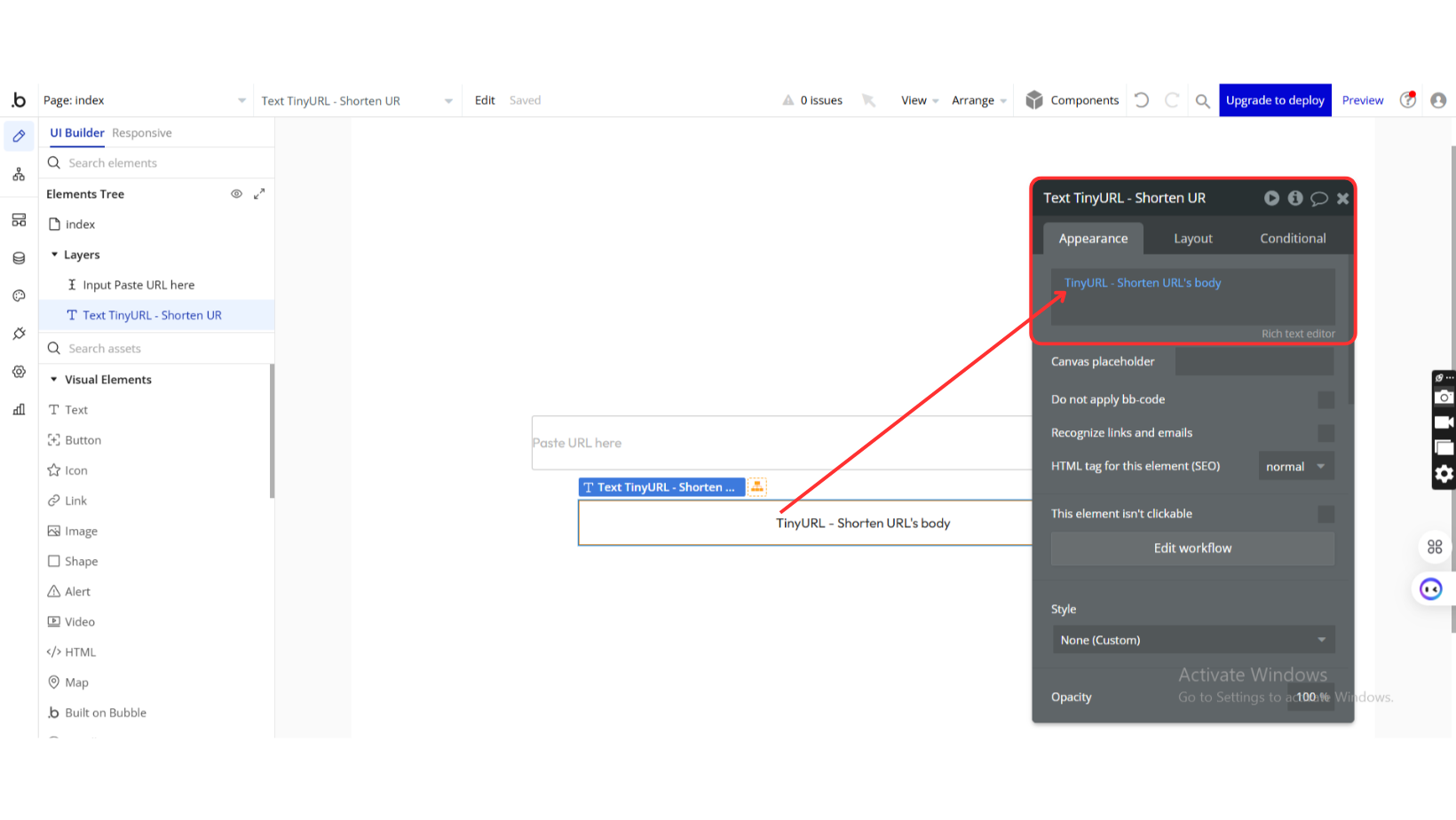Open the Edit menu

coord(485,100)
